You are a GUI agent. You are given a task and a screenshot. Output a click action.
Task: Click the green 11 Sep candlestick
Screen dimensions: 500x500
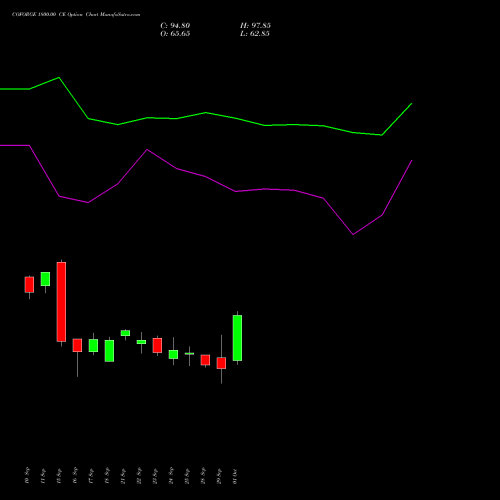tap(45, 279)
